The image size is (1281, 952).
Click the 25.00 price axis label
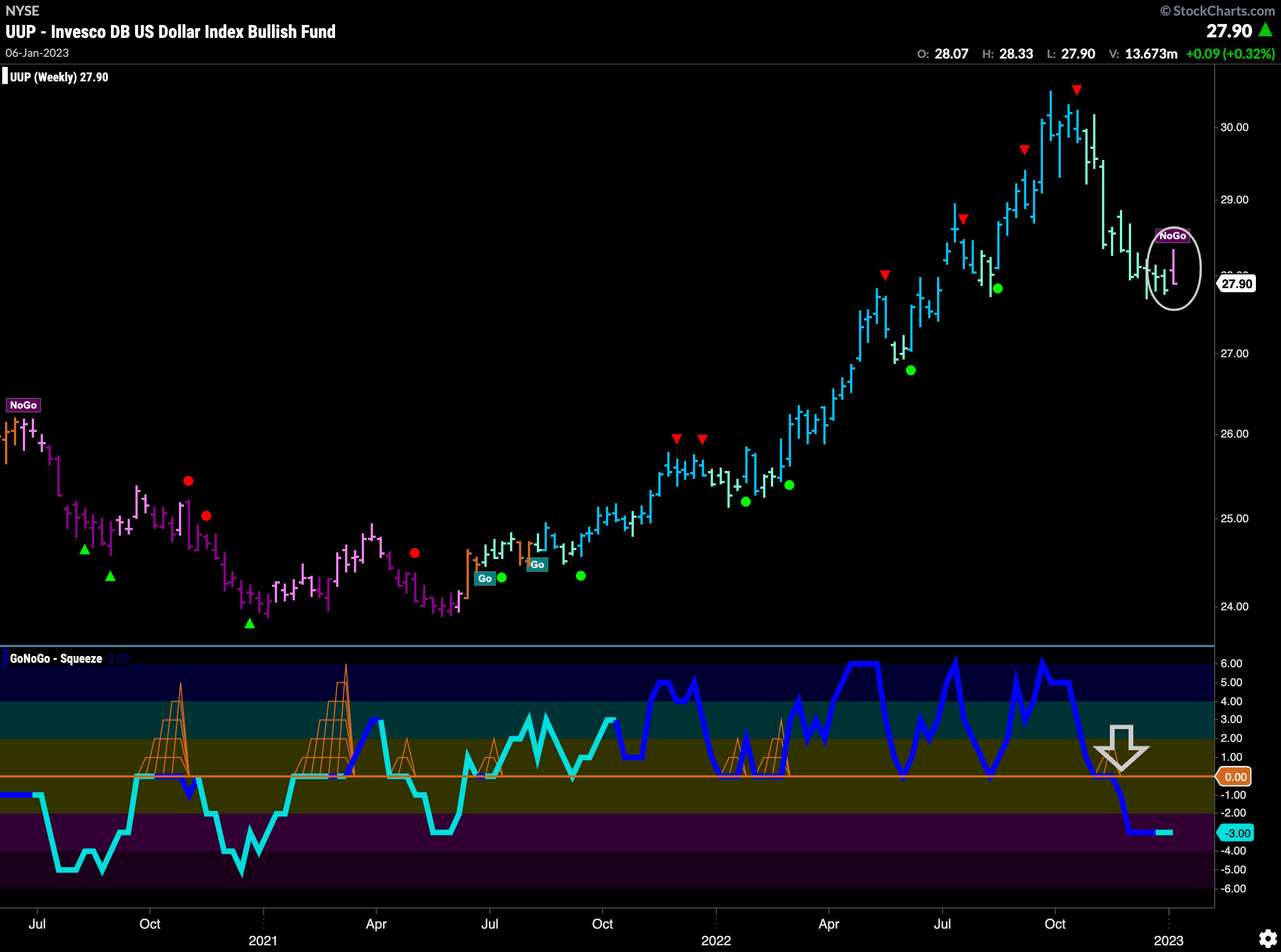1234,519
